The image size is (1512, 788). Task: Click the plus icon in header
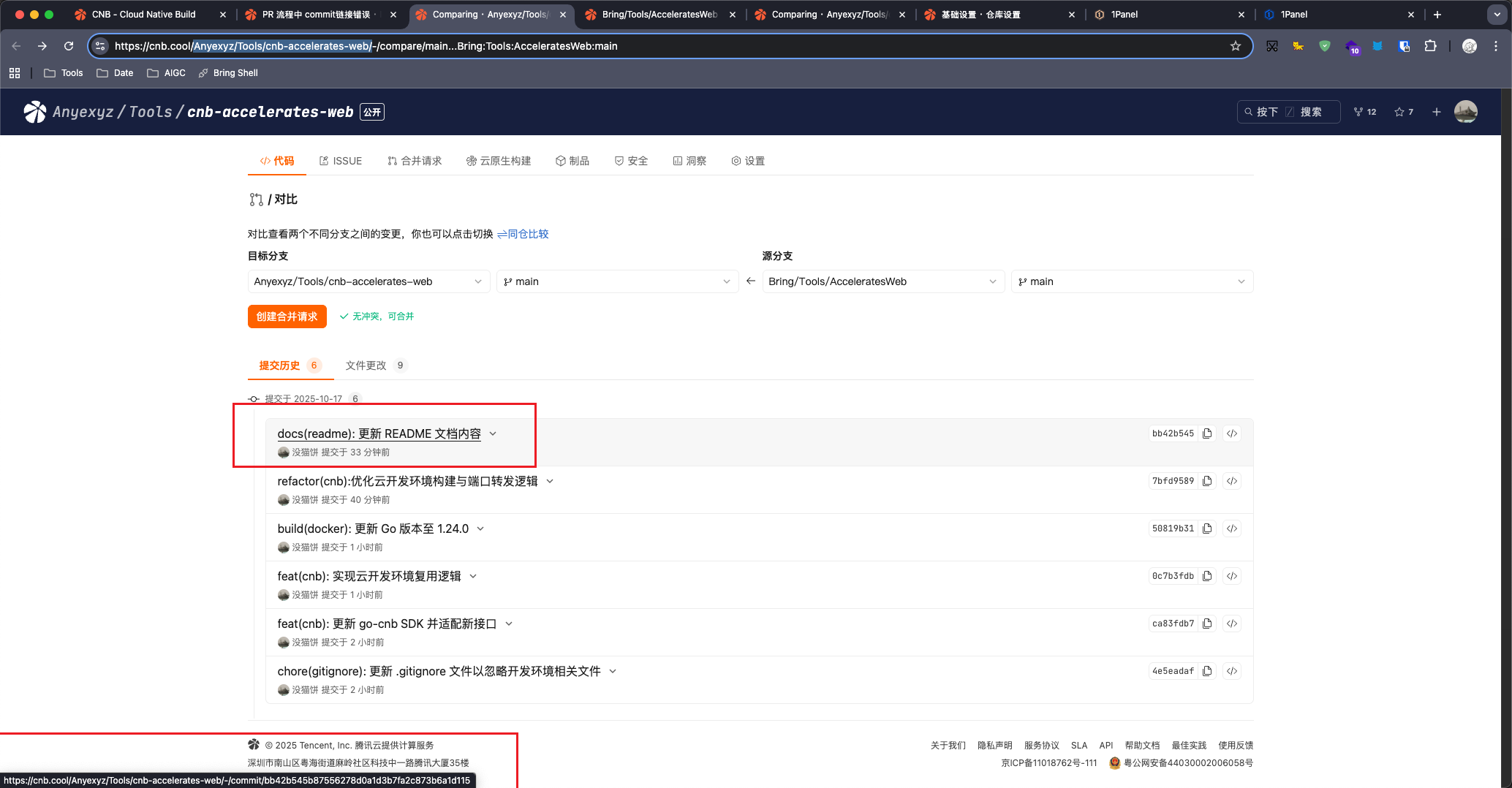(1436, 112)
